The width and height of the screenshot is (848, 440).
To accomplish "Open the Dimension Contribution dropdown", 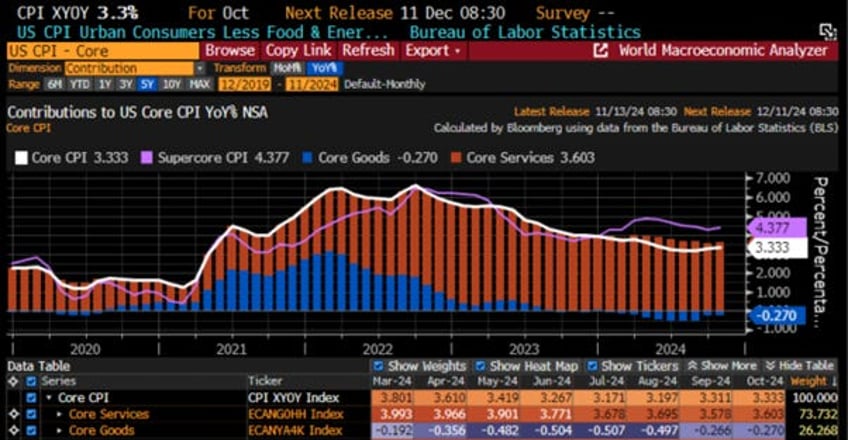I will 200,68.
